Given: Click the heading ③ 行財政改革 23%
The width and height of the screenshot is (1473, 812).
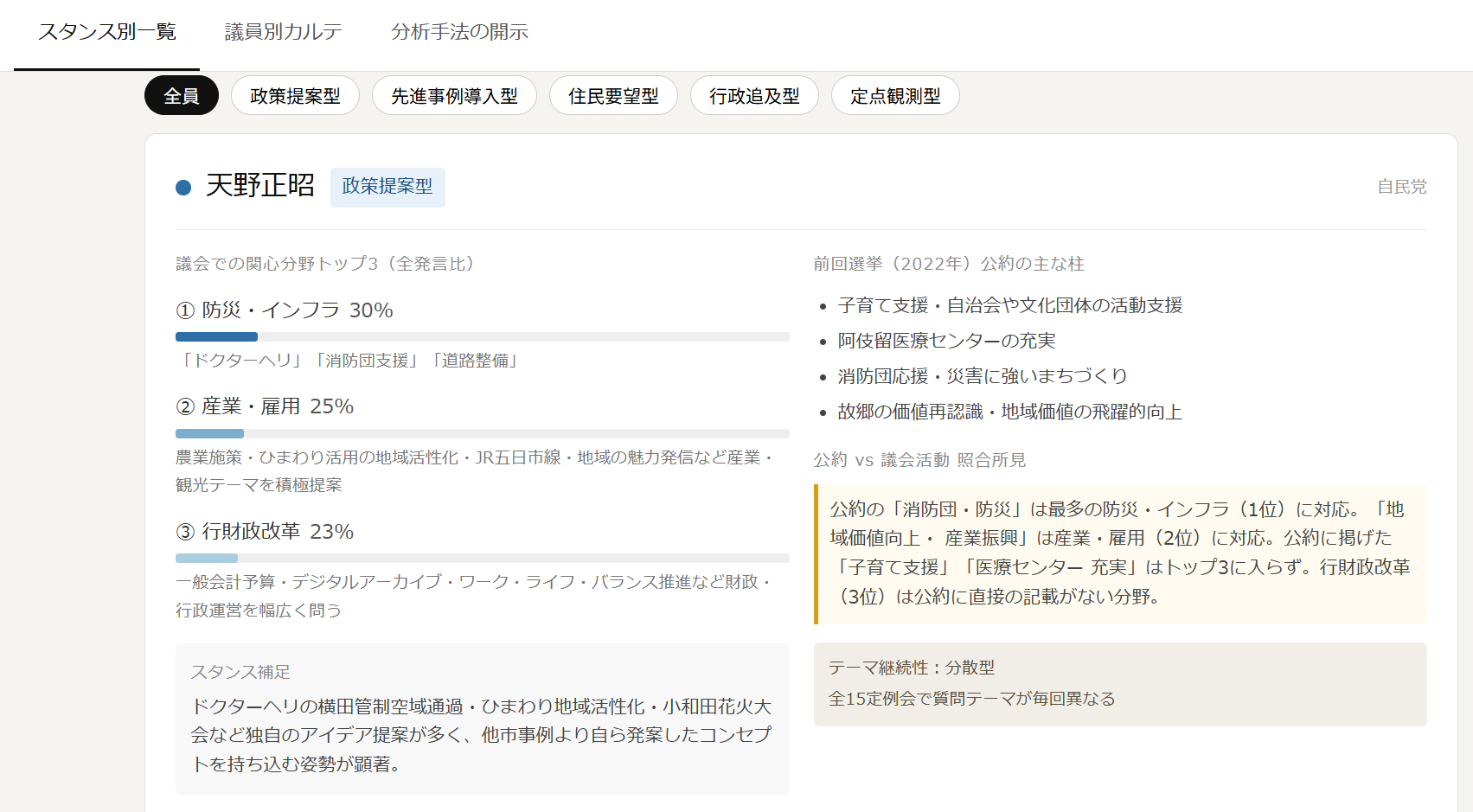Looking at the screenshot, I should coord(265,532).
